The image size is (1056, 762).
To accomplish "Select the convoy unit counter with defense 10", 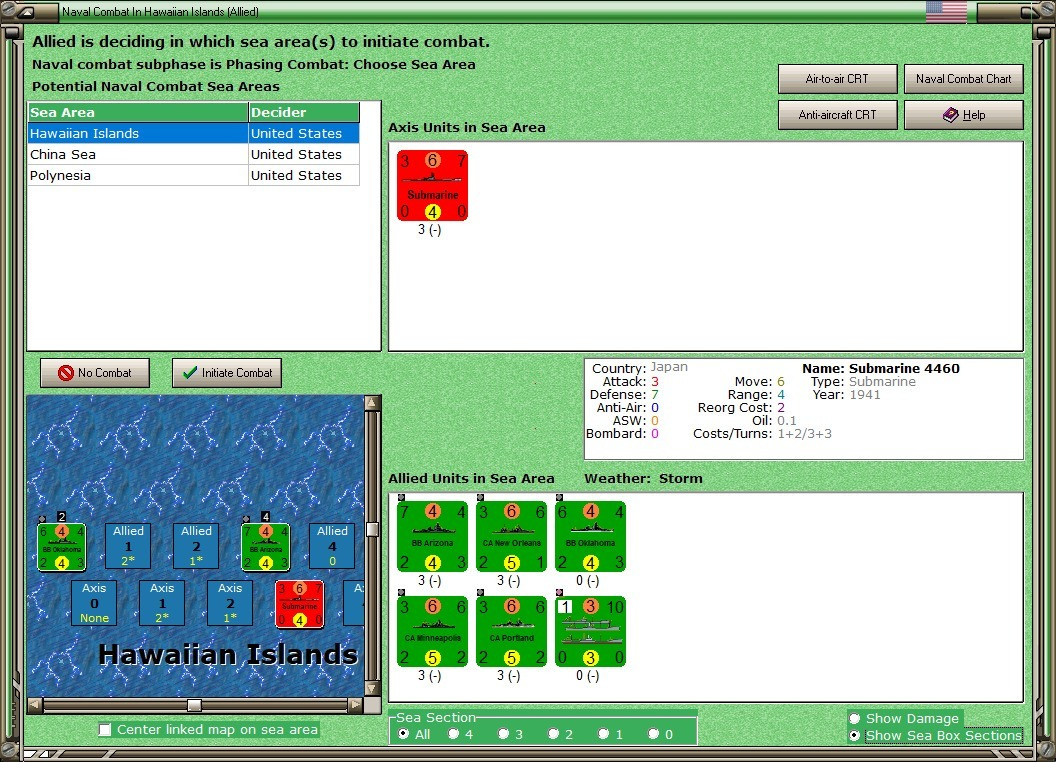I will (x=591, y=631).
